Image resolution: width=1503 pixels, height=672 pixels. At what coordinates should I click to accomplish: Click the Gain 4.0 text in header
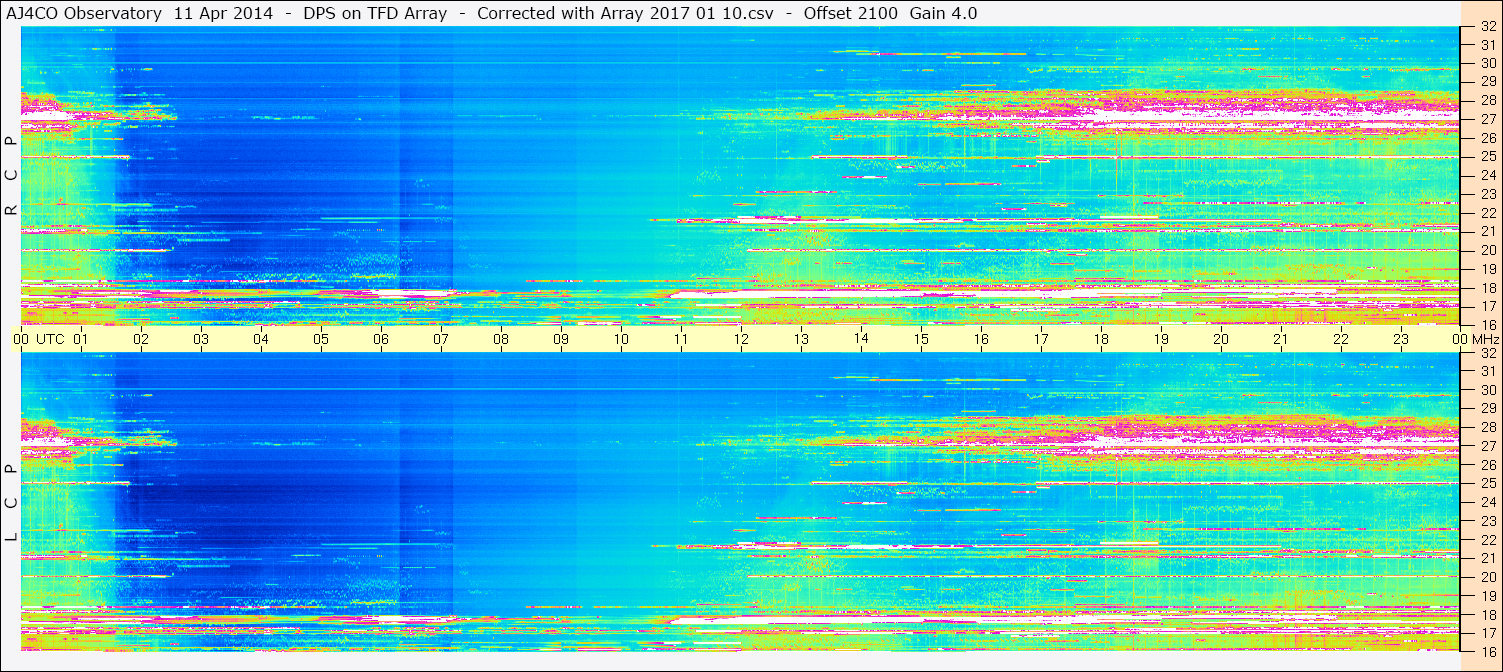click(943, 13)
